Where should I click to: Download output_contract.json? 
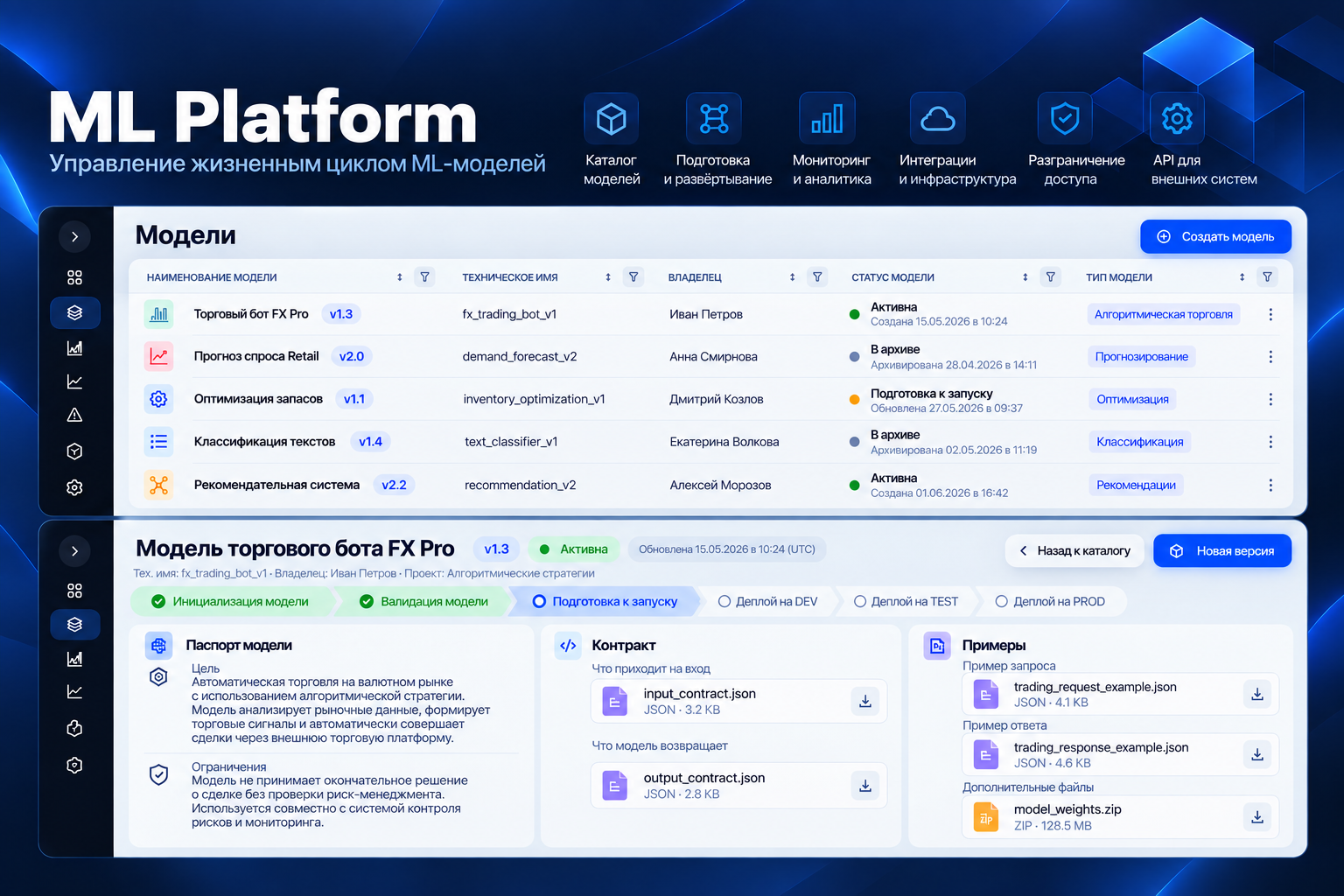[864, 786]
